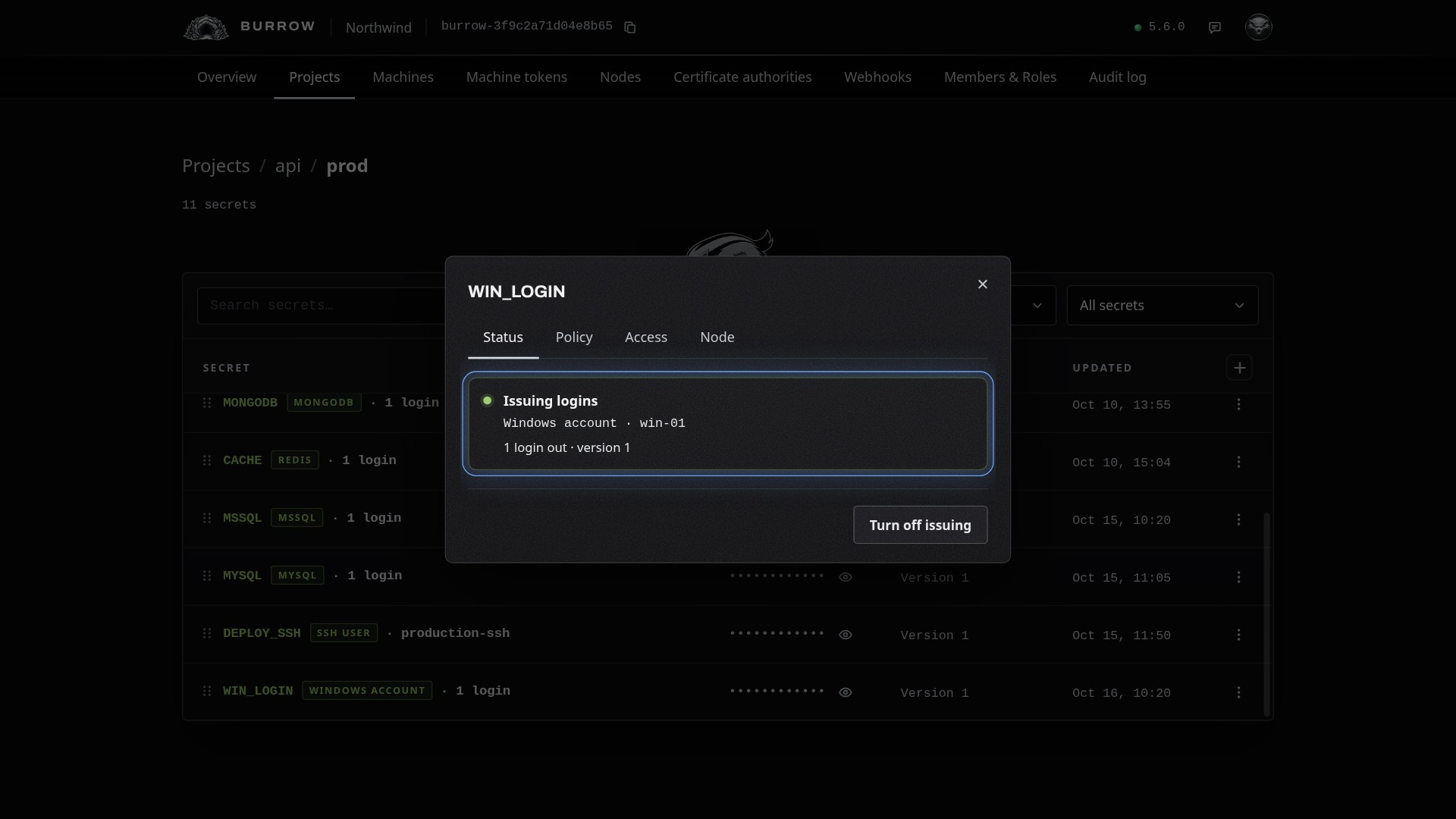The width and height of the screenshot is (1456, 819).
Task: Open the user avatar menu
Action: [1259, 27]
